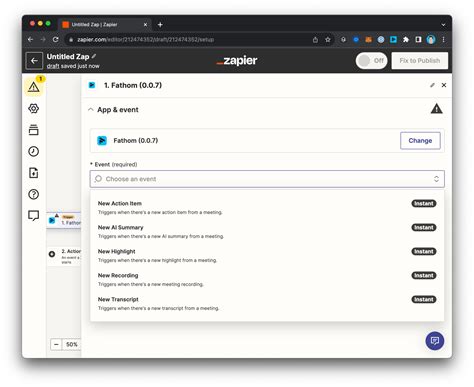This screenshot has width=474, height=387.
Task: Open the chat support floating button
Action: (435, 341)
